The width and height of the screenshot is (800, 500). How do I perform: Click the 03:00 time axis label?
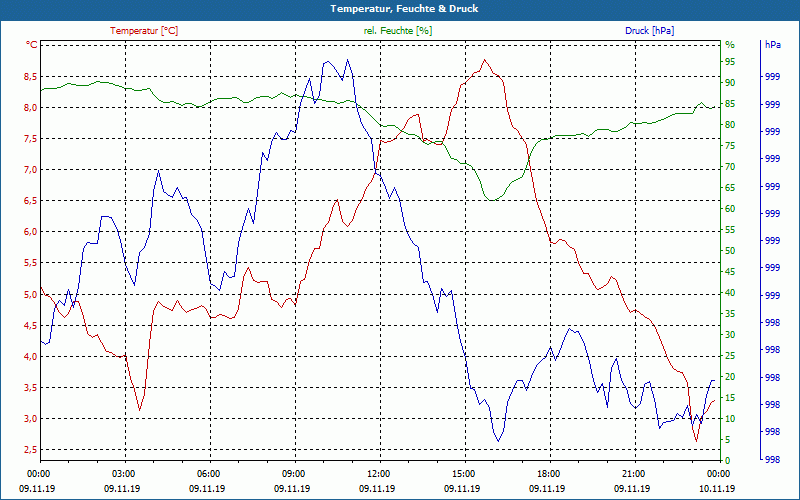pos(123,473)
